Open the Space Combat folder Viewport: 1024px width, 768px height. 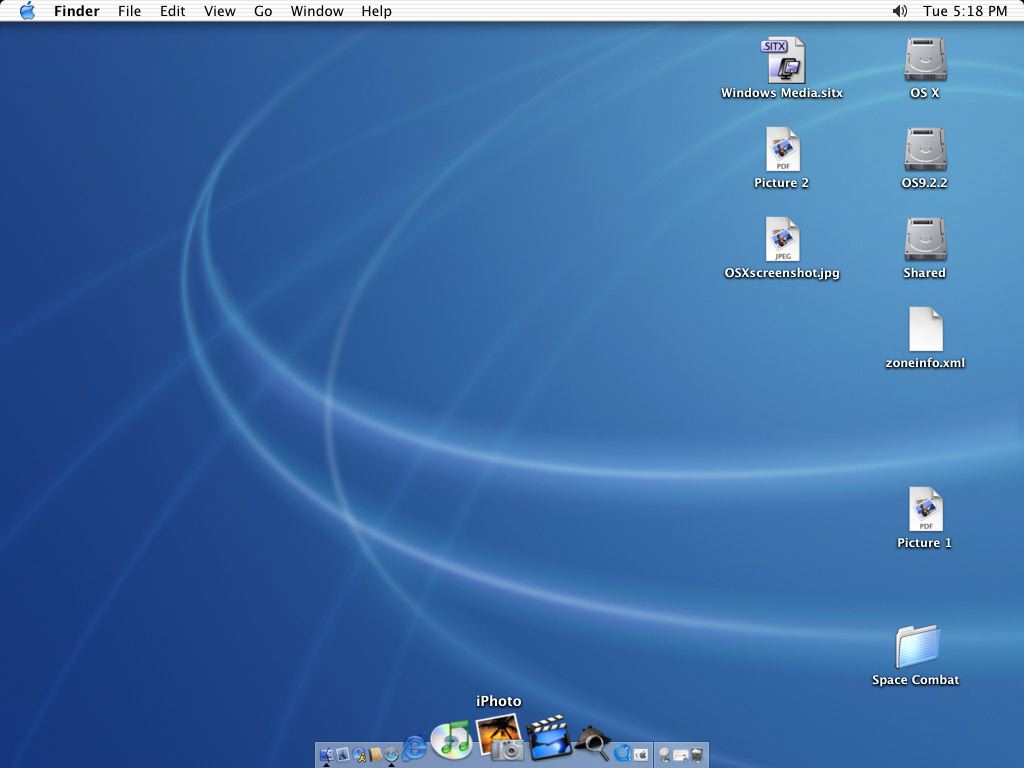915,647
